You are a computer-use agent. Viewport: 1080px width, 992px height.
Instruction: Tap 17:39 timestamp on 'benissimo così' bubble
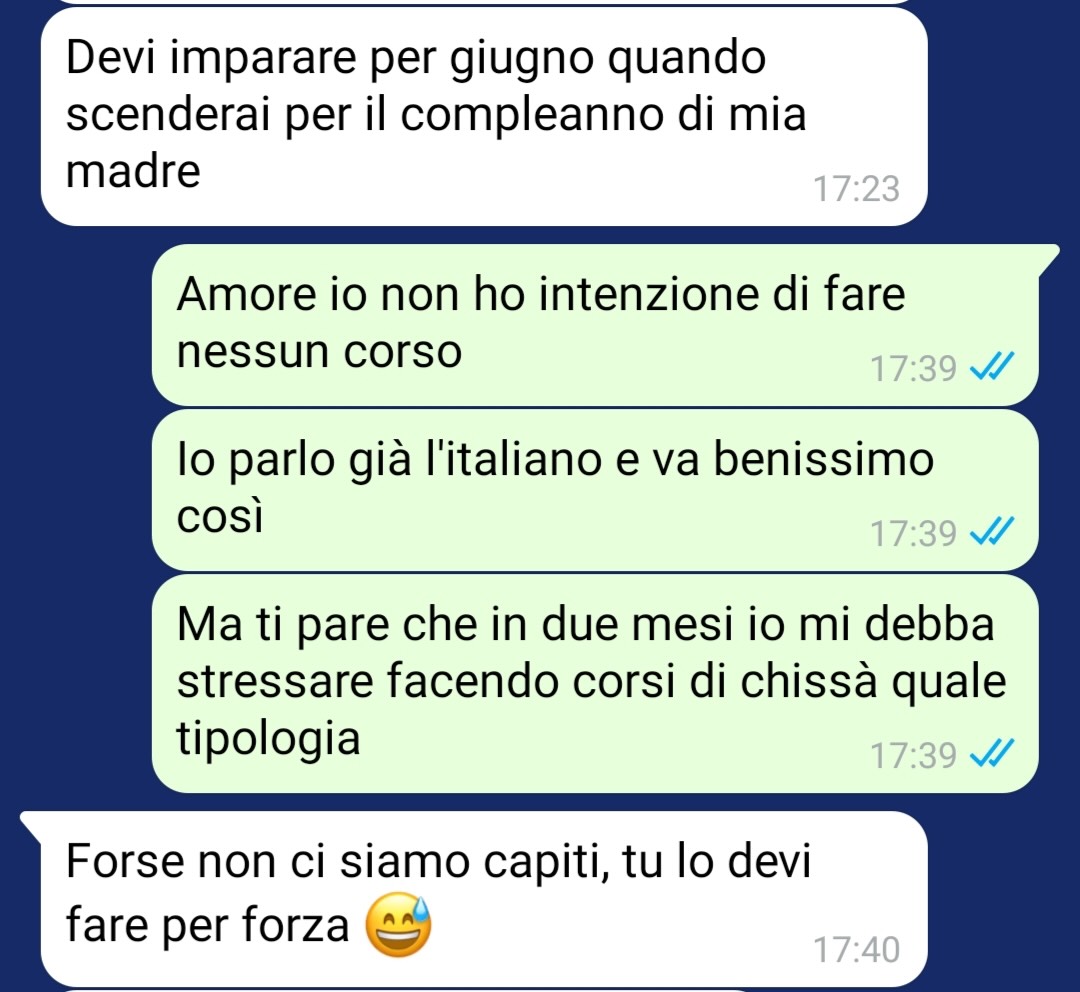(x=914, y=533)
